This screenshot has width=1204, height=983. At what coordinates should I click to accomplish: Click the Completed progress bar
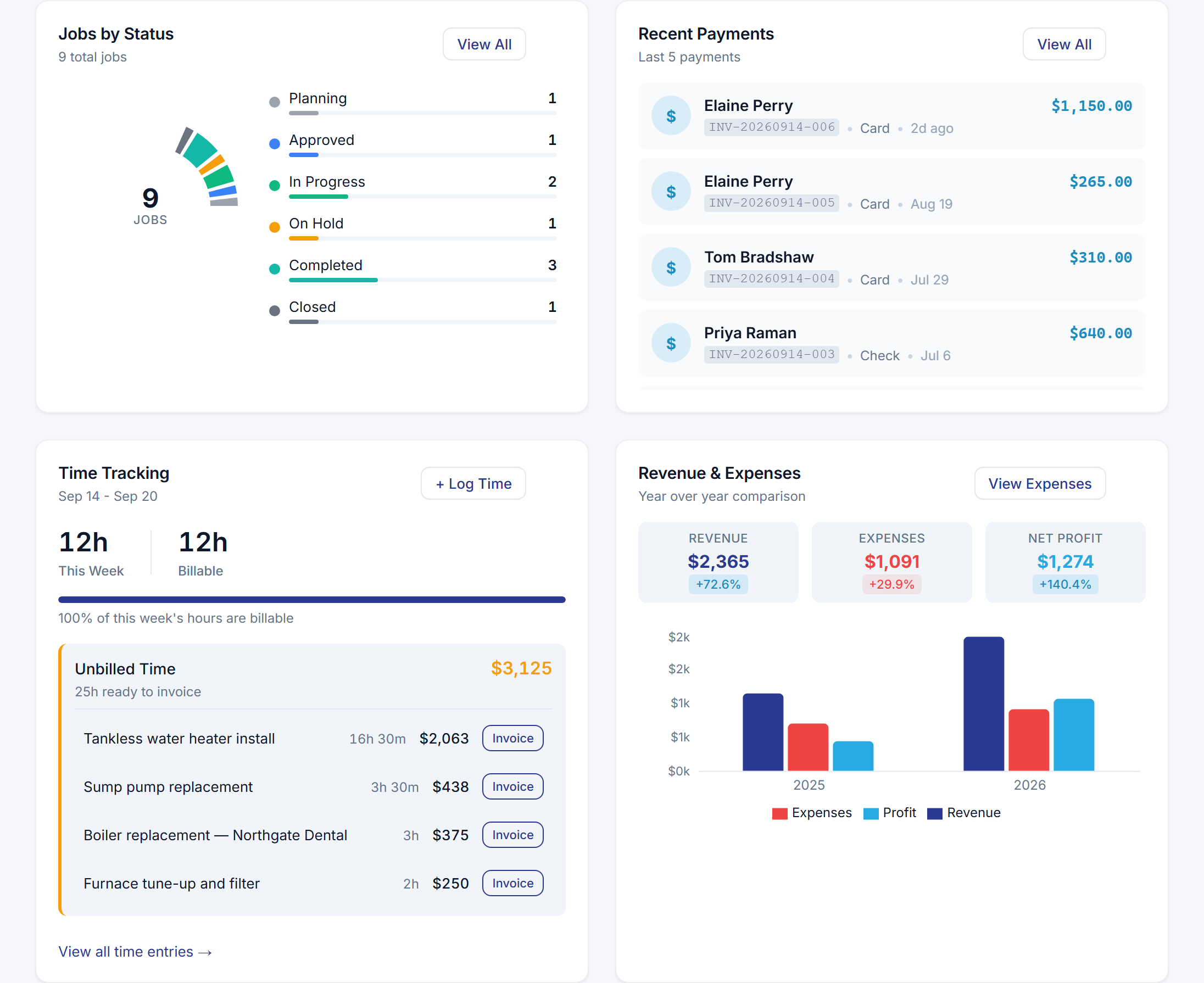(422, 280)
